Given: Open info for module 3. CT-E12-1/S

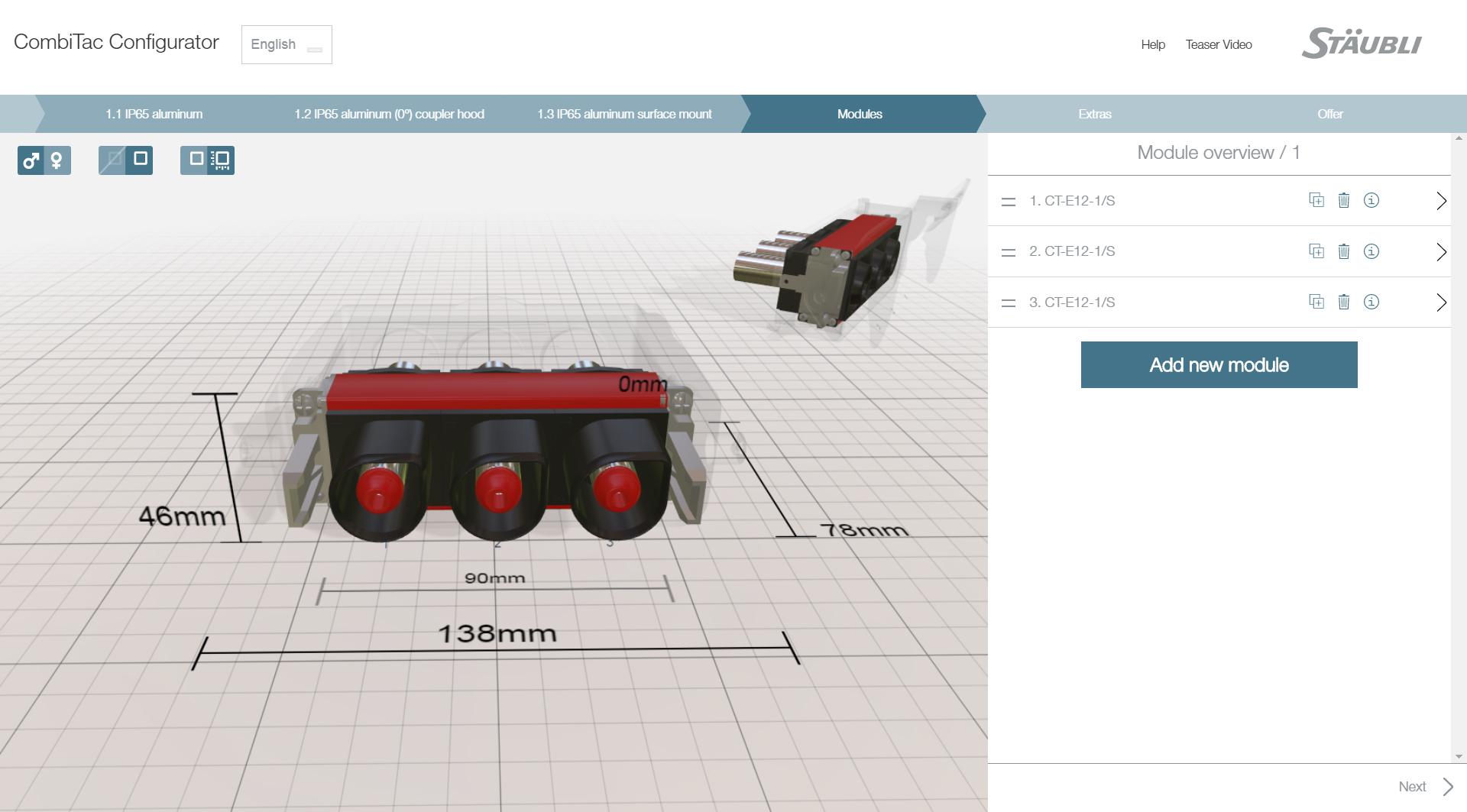Looking at the screenshot, I should pyautogui.click(x=1371, y=302).
